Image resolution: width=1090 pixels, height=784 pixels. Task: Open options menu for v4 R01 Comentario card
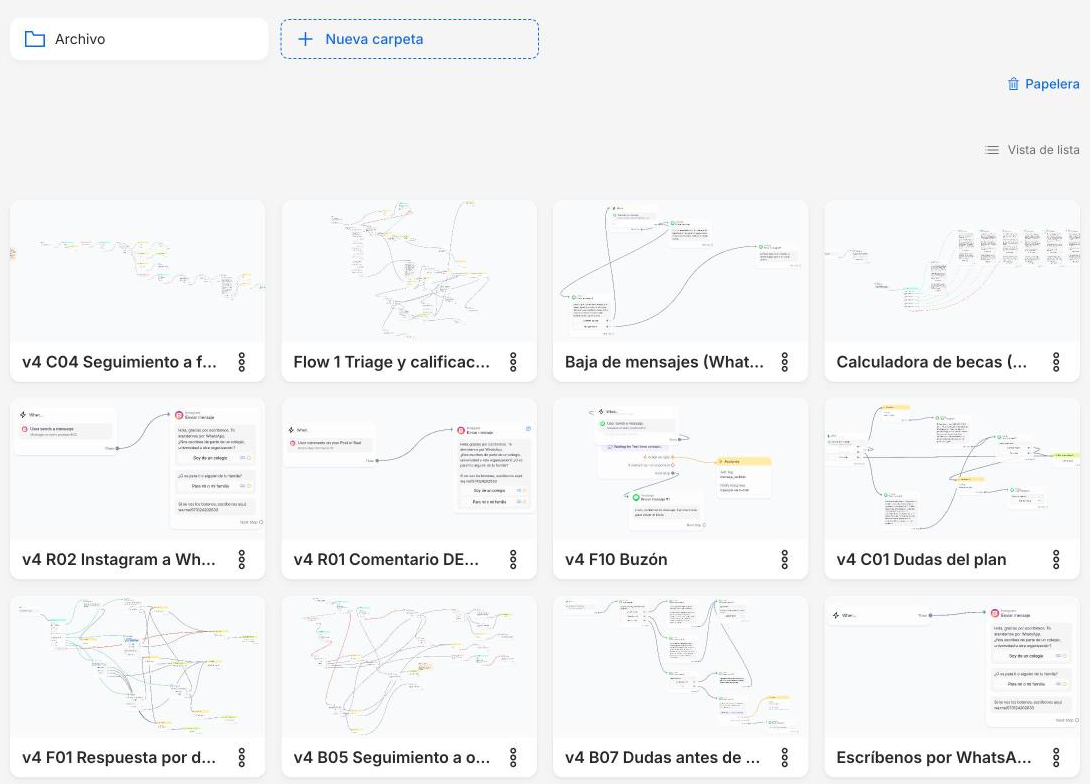point(513,560)
